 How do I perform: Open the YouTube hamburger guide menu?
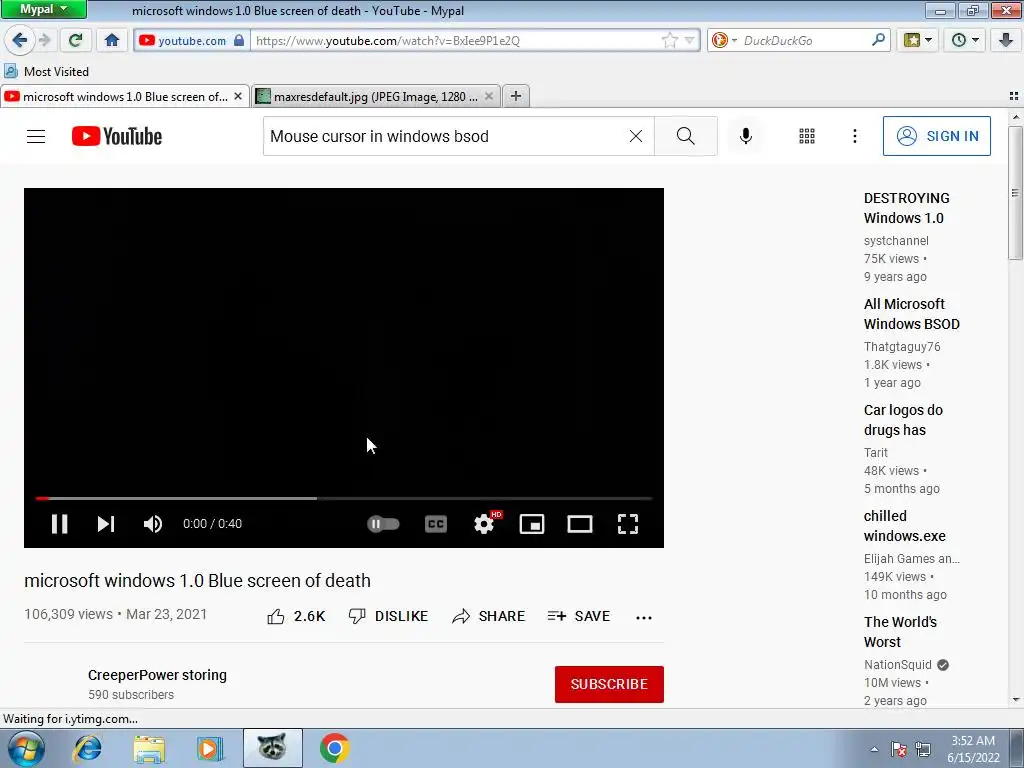[x=36, y=136]
